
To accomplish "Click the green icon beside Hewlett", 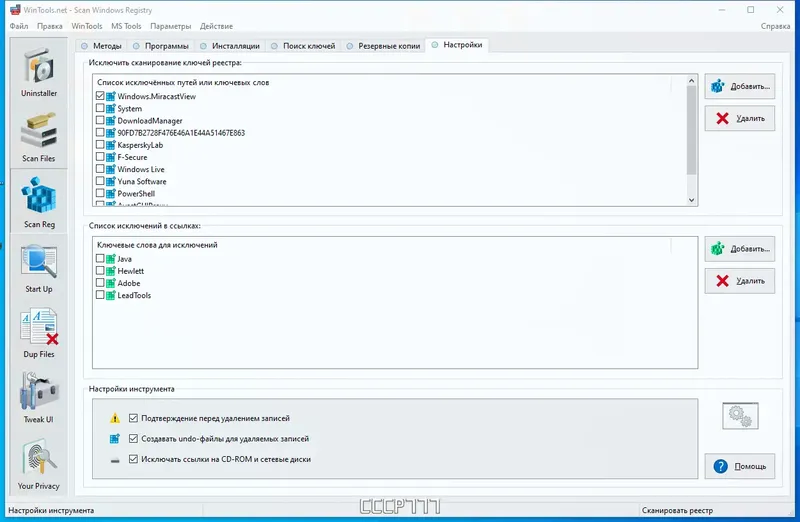I will [111, 271].
